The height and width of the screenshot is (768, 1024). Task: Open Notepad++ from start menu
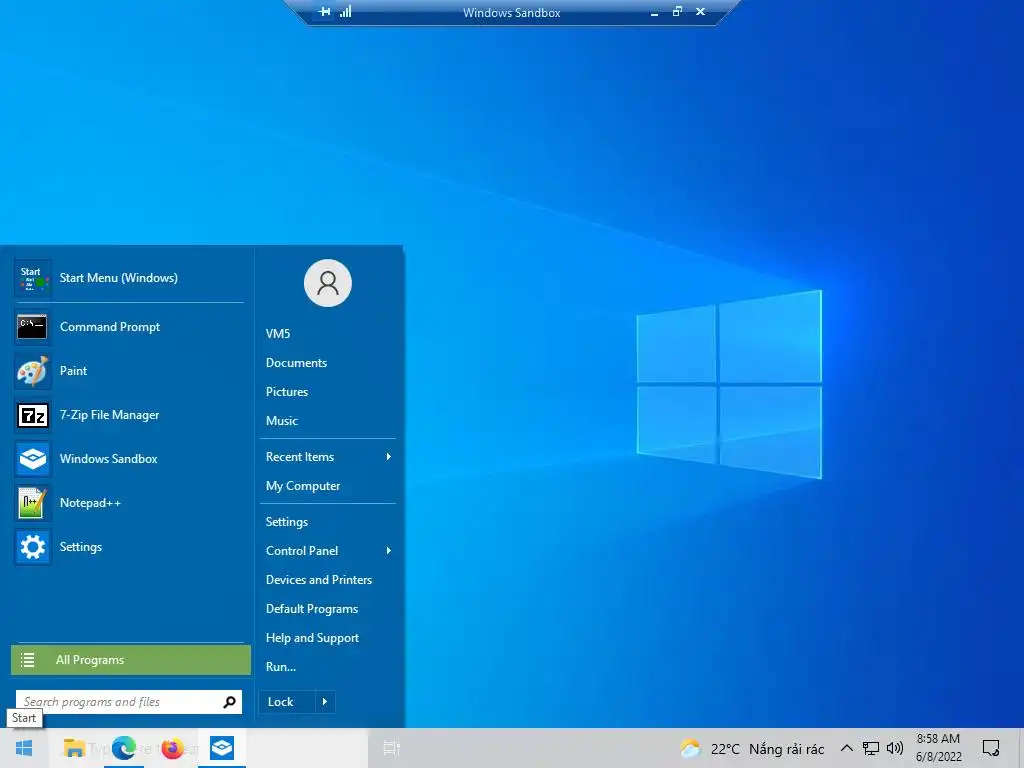[x=129, y=503]
